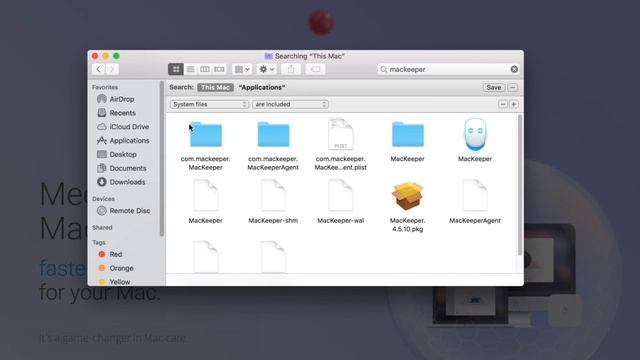This screenshot has width=640, height=360.
Task: Select the Yellow tag
Action: (120, 282)
